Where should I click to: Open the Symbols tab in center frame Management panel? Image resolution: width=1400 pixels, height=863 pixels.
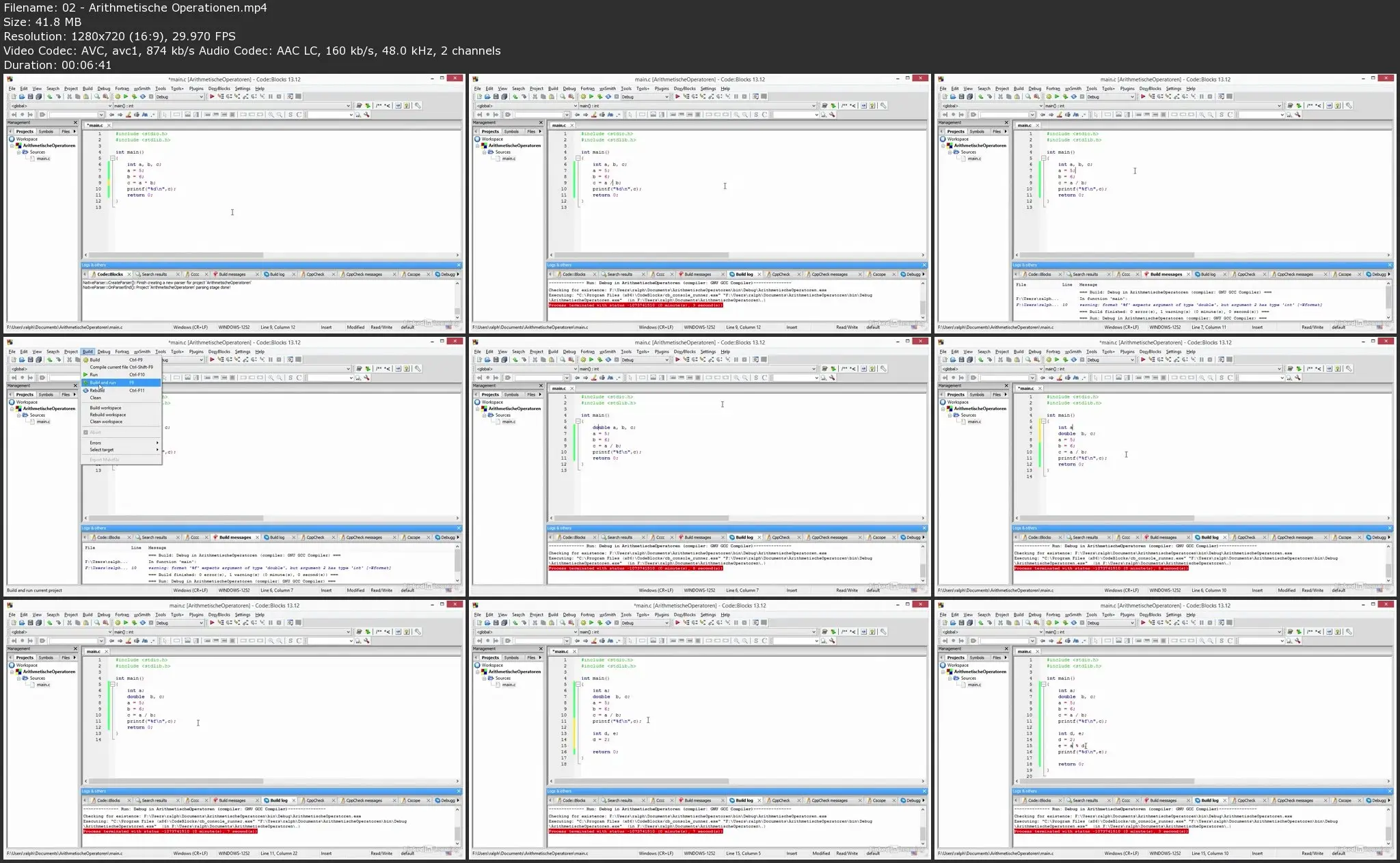(x=511, y=394)
